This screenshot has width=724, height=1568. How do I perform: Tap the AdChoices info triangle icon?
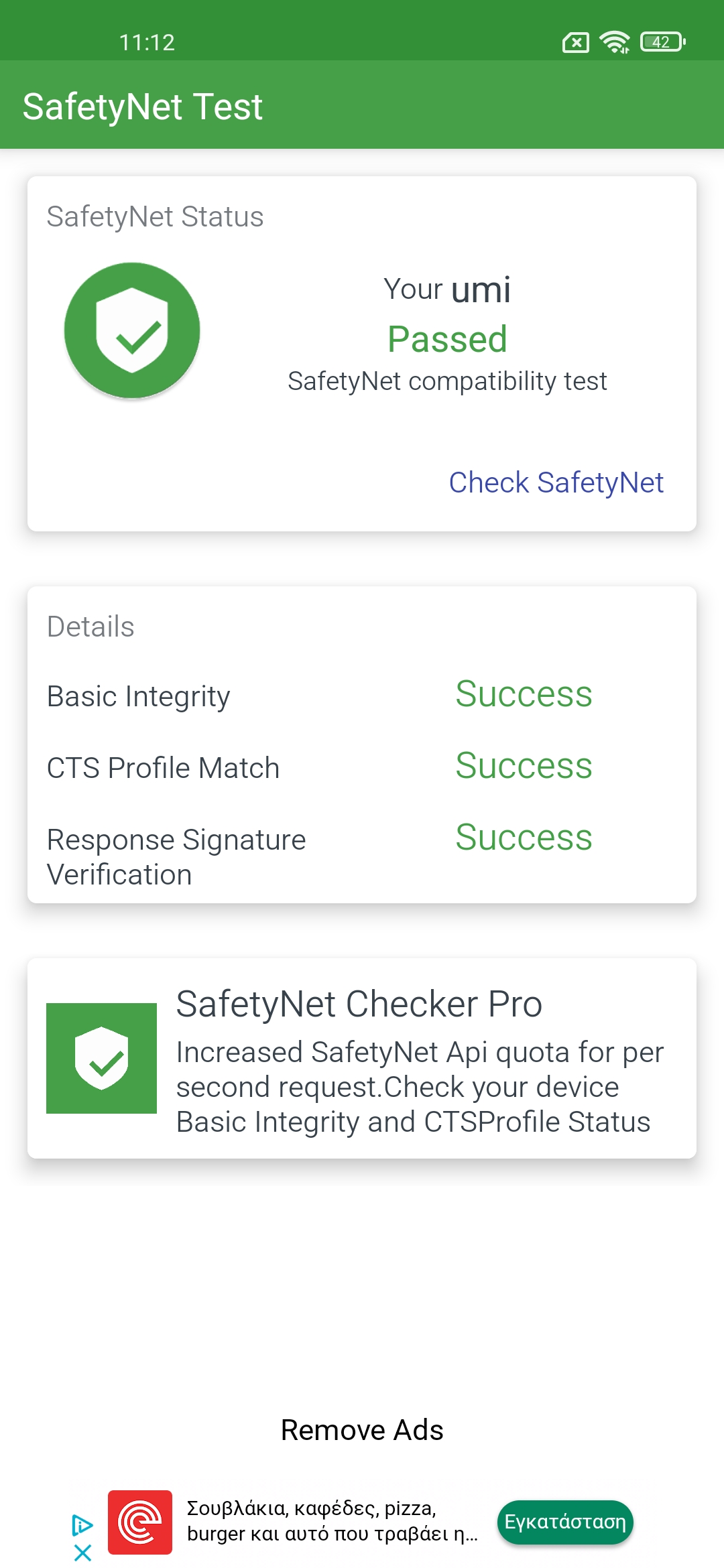tap(82, 1525)
